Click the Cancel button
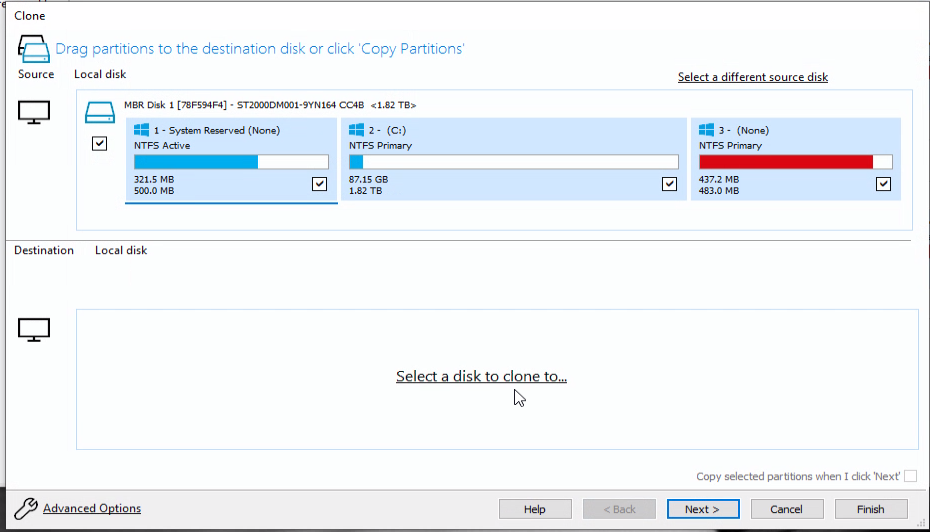Viewport: 930px width, 532px height. [x=787, y=509]
